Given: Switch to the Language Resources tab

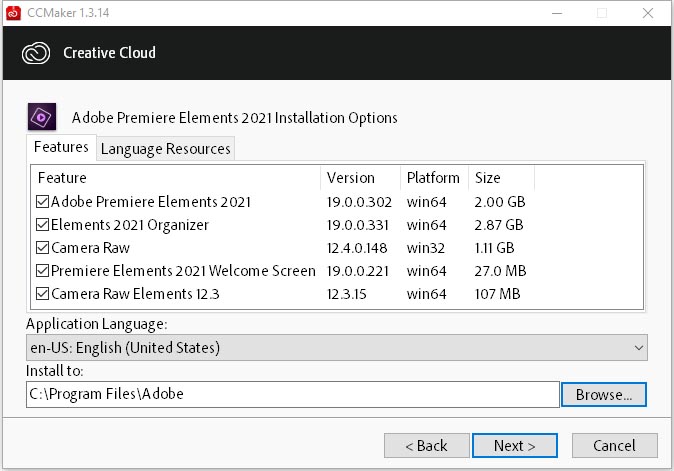Looking at the screenshot, I should 165,149.
